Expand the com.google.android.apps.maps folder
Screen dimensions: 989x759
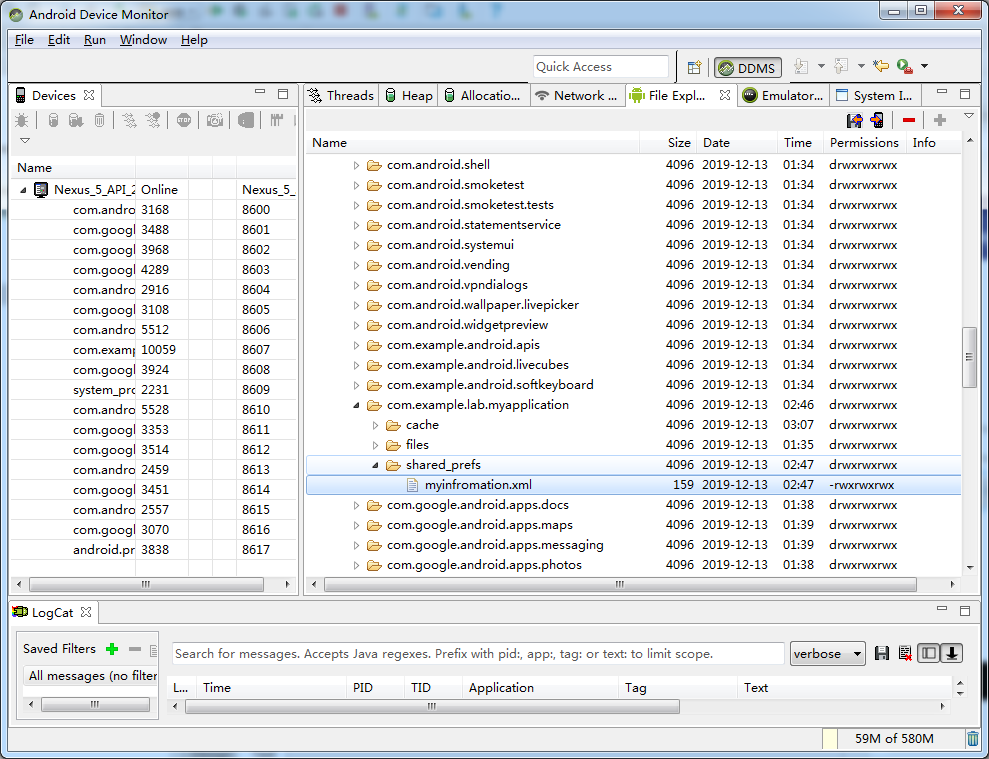(x=356, y=525)
